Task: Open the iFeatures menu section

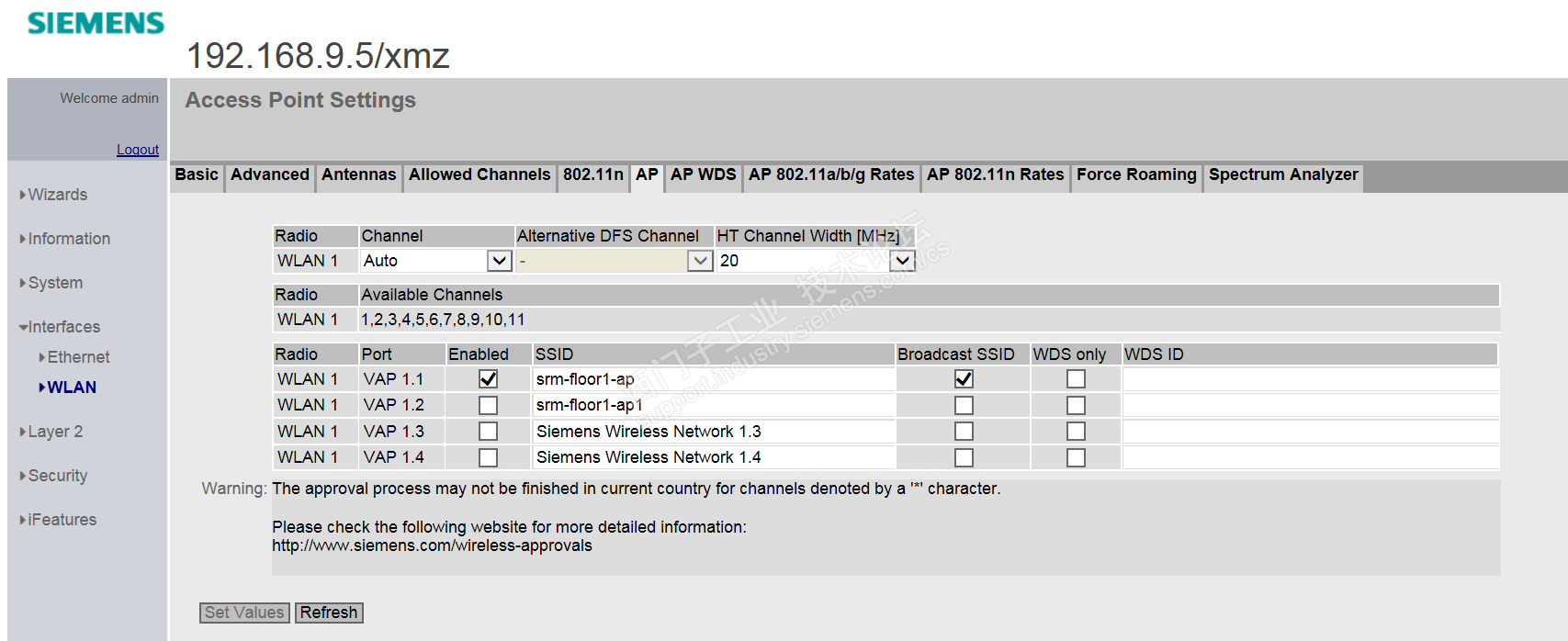Action: click(62, 520)
